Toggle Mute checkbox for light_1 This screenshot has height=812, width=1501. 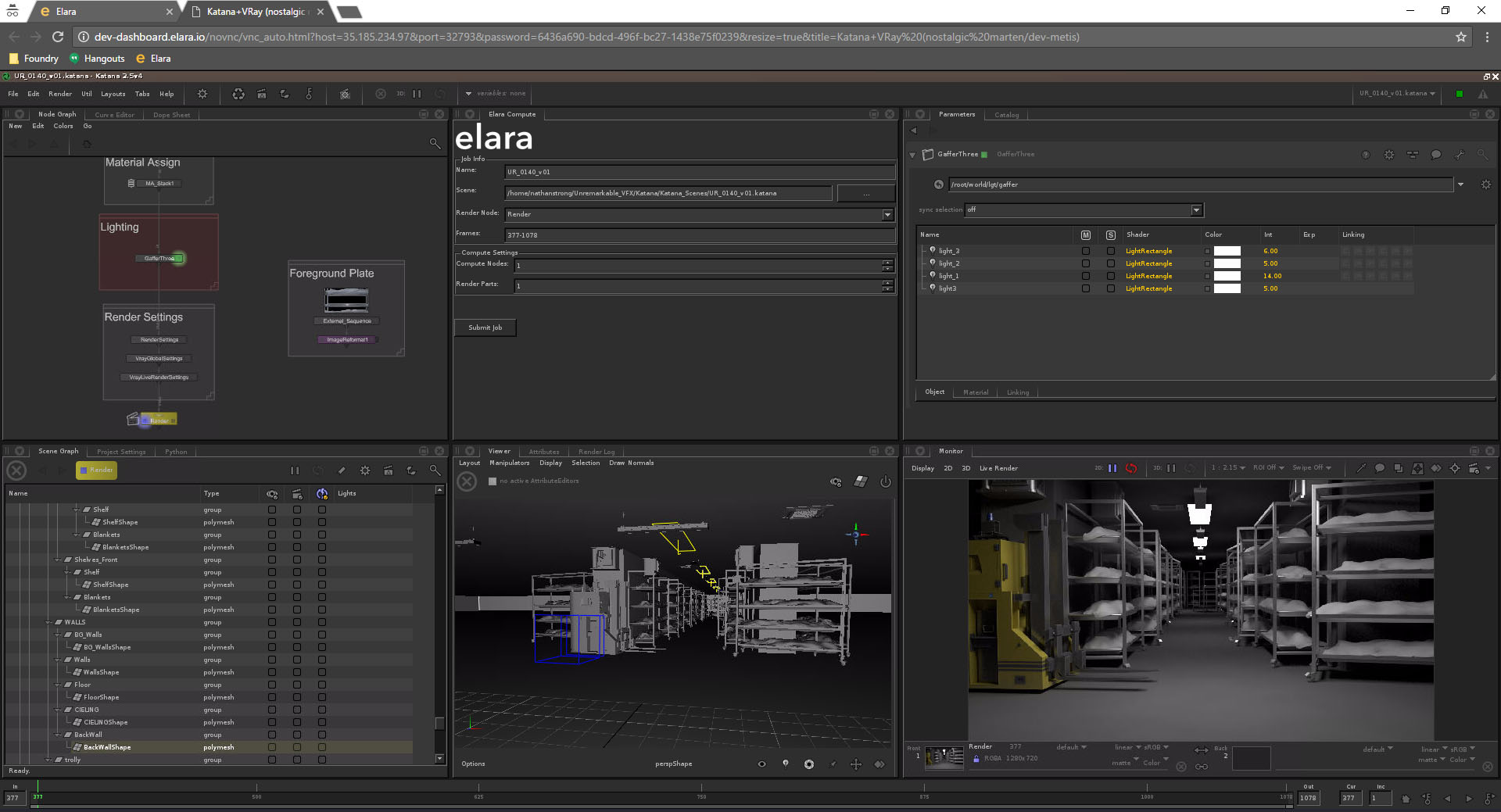pos(1085,276)
